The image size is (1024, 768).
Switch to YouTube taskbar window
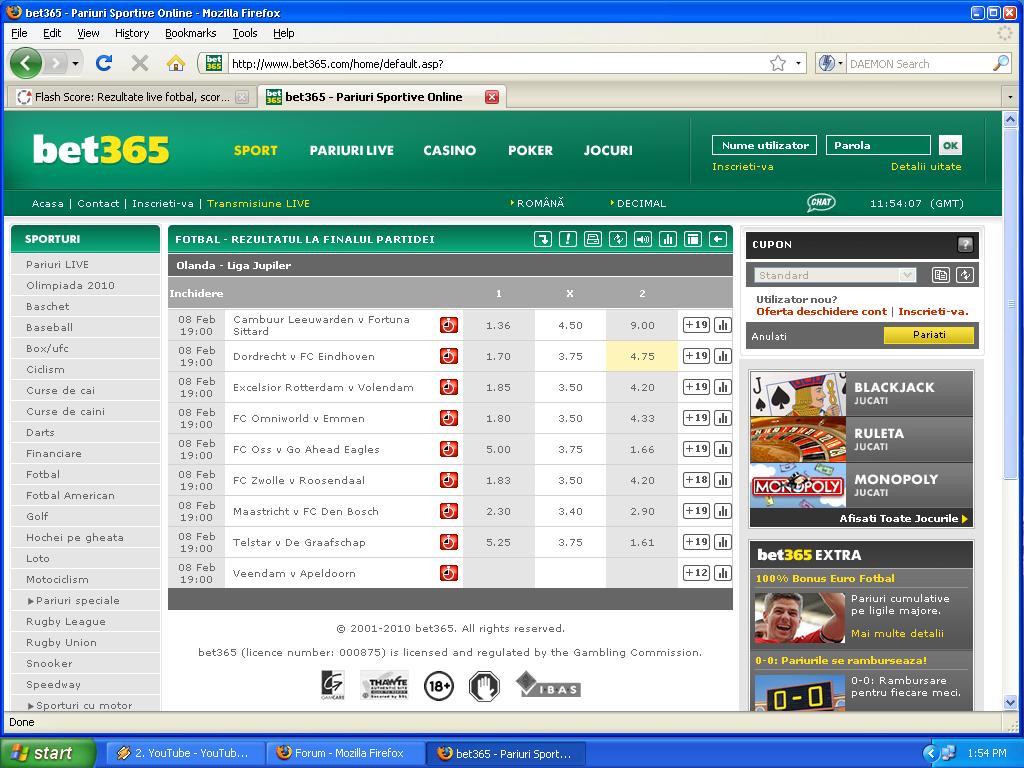[186, 753]
